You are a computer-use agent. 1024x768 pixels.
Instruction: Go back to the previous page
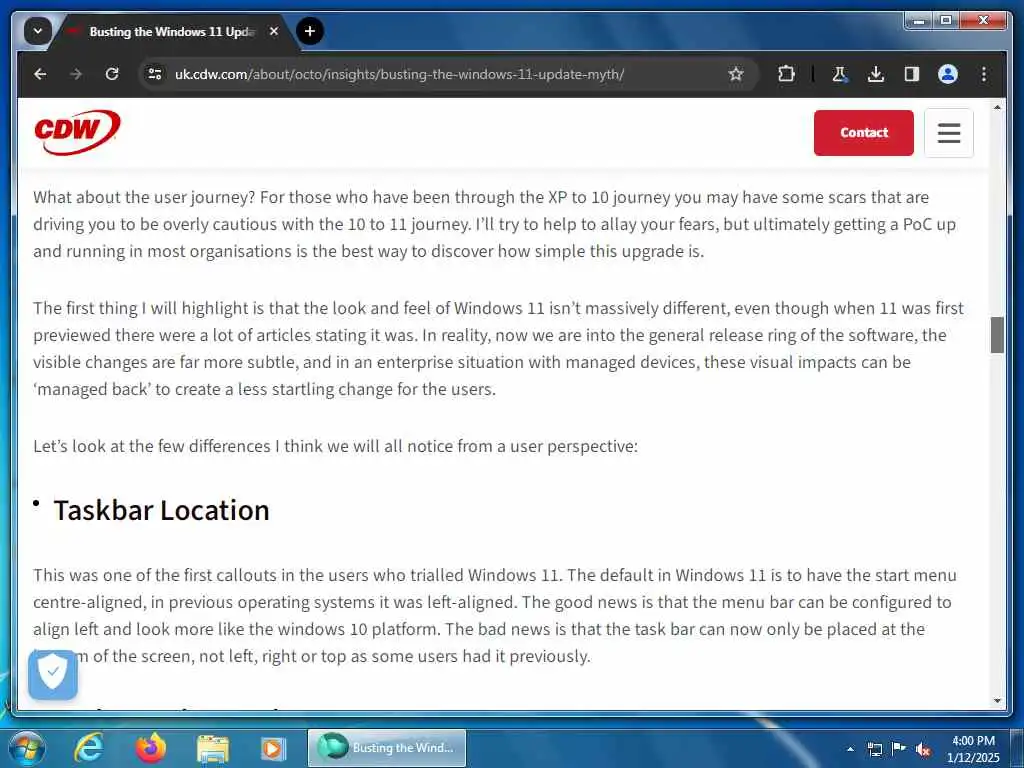tap(40, 74)
